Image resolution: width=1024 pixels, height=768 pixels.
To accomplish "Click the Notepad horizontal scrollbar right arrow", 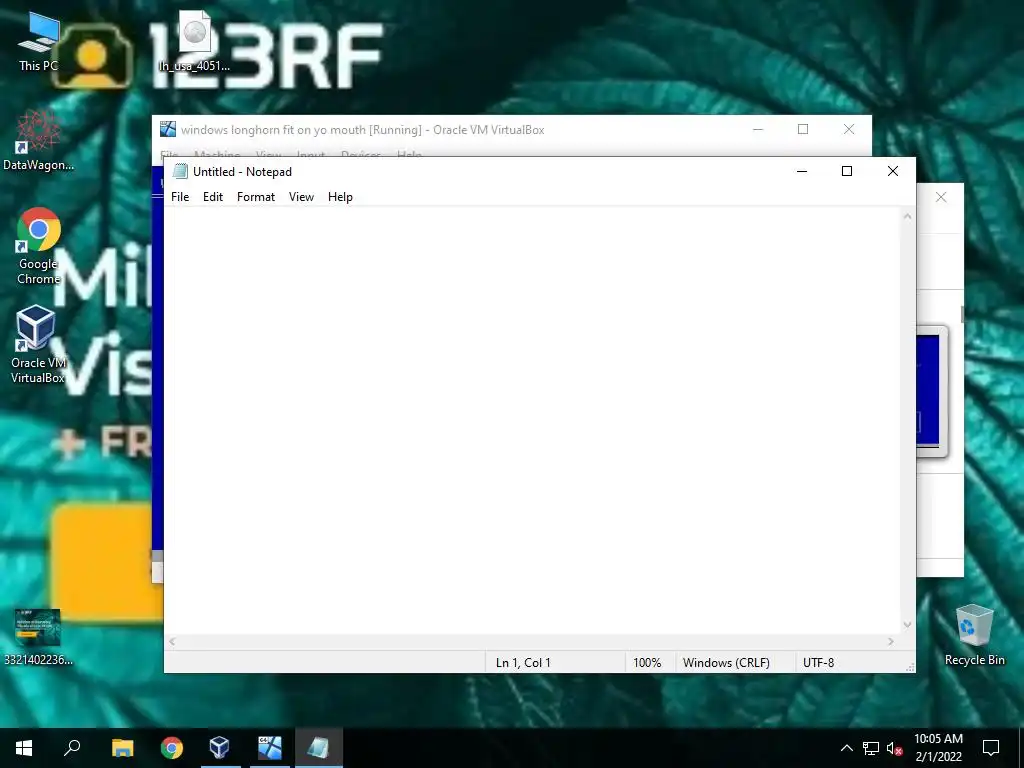I will coord(891,642).
